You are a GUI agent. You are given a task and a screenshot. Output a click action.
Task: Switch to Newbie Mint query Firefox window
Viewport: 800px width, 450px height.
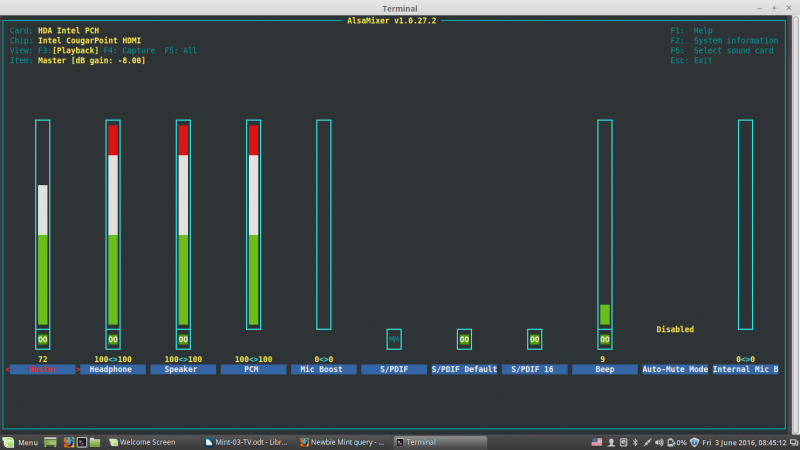click(342, 442)
